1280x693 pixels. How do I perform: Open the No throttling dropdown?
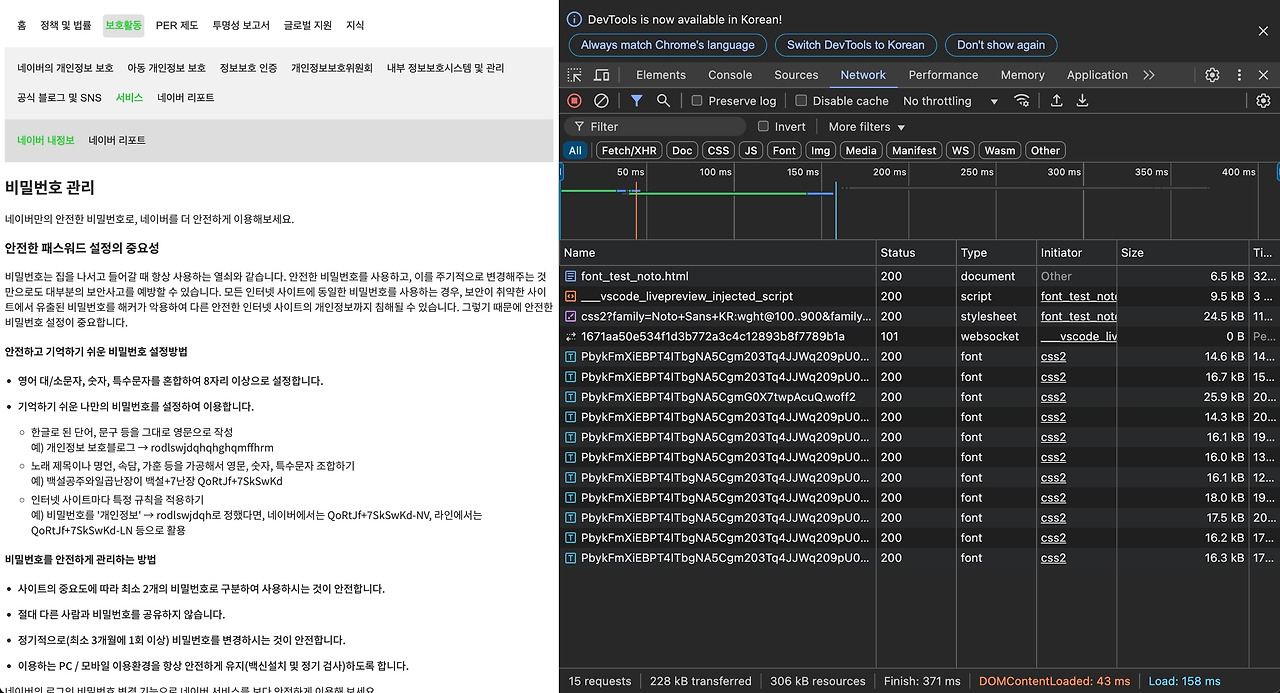[950, 101]
